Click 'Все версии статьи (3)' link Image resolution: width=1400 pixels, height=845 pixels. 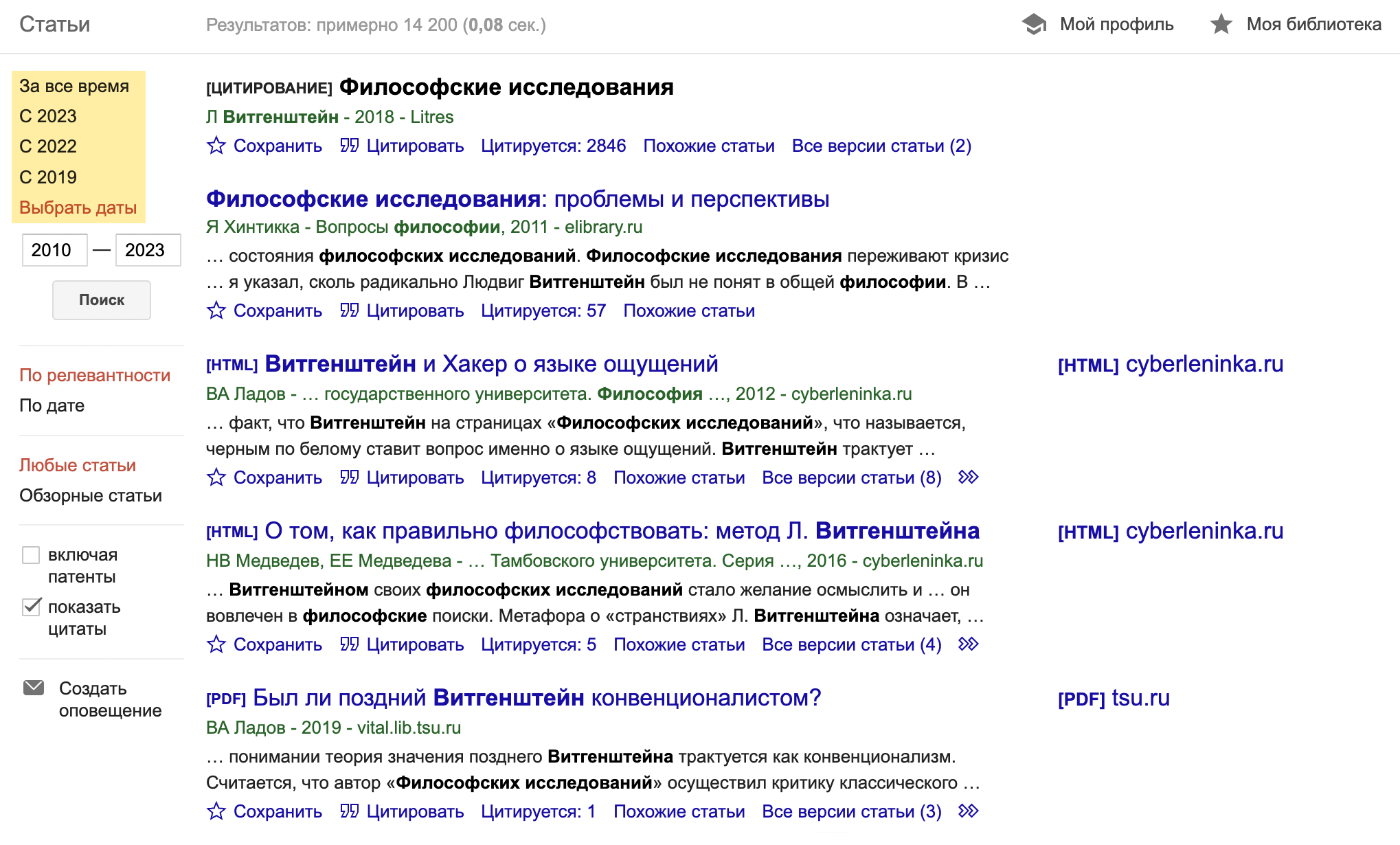(x=852, y=811)
